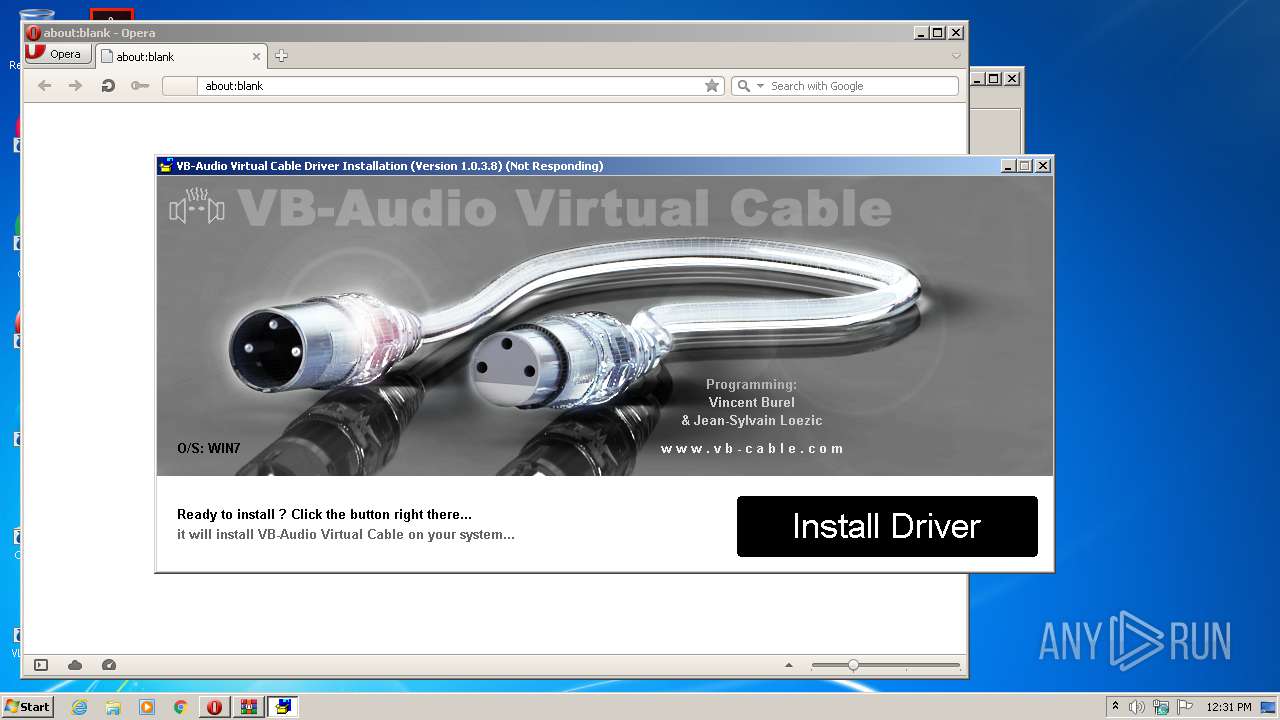This screenshot has width=1280, height=720.
Task: Click the 'O/S: WIN7' text
Action: click(209, 448)
